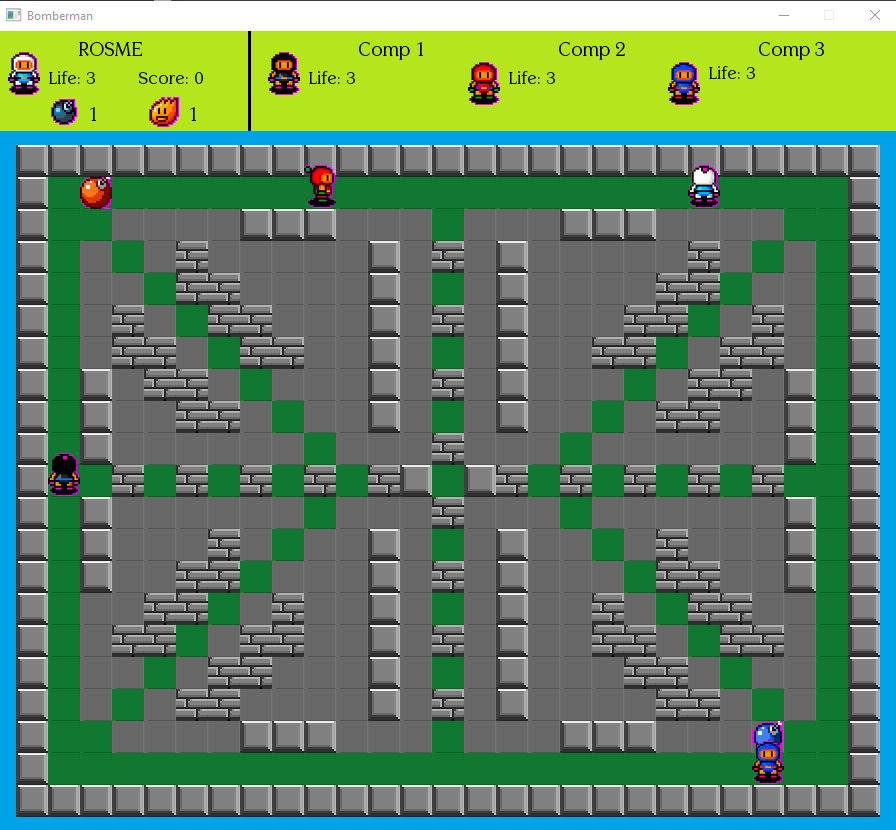The width and height of the screenshot is (896, 830).
Task: Click the 'Score: 0' label
Action: [171, 78]
